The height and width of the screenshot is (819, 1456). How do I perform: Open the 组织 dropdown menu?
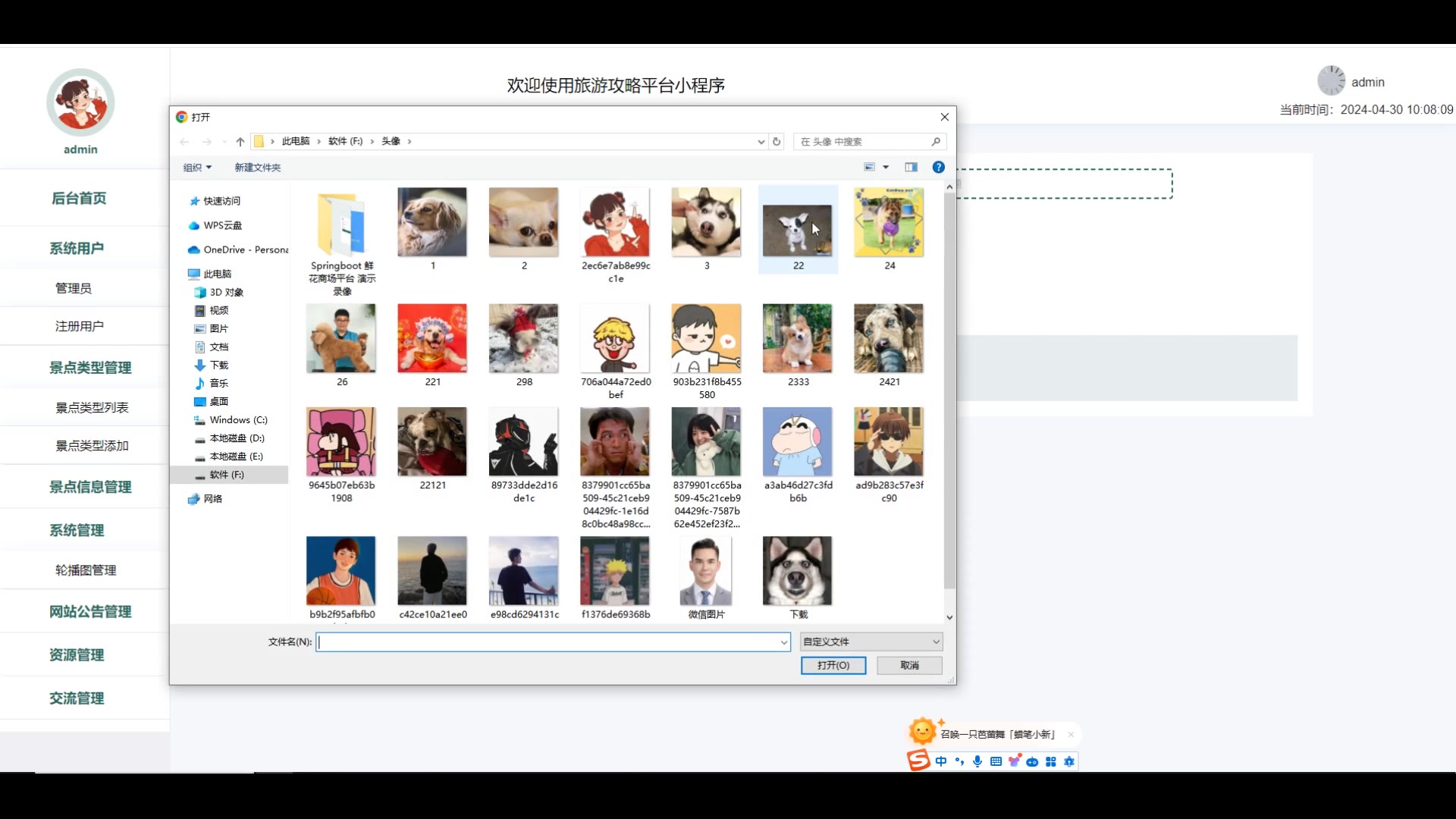(x=197, y=168)
